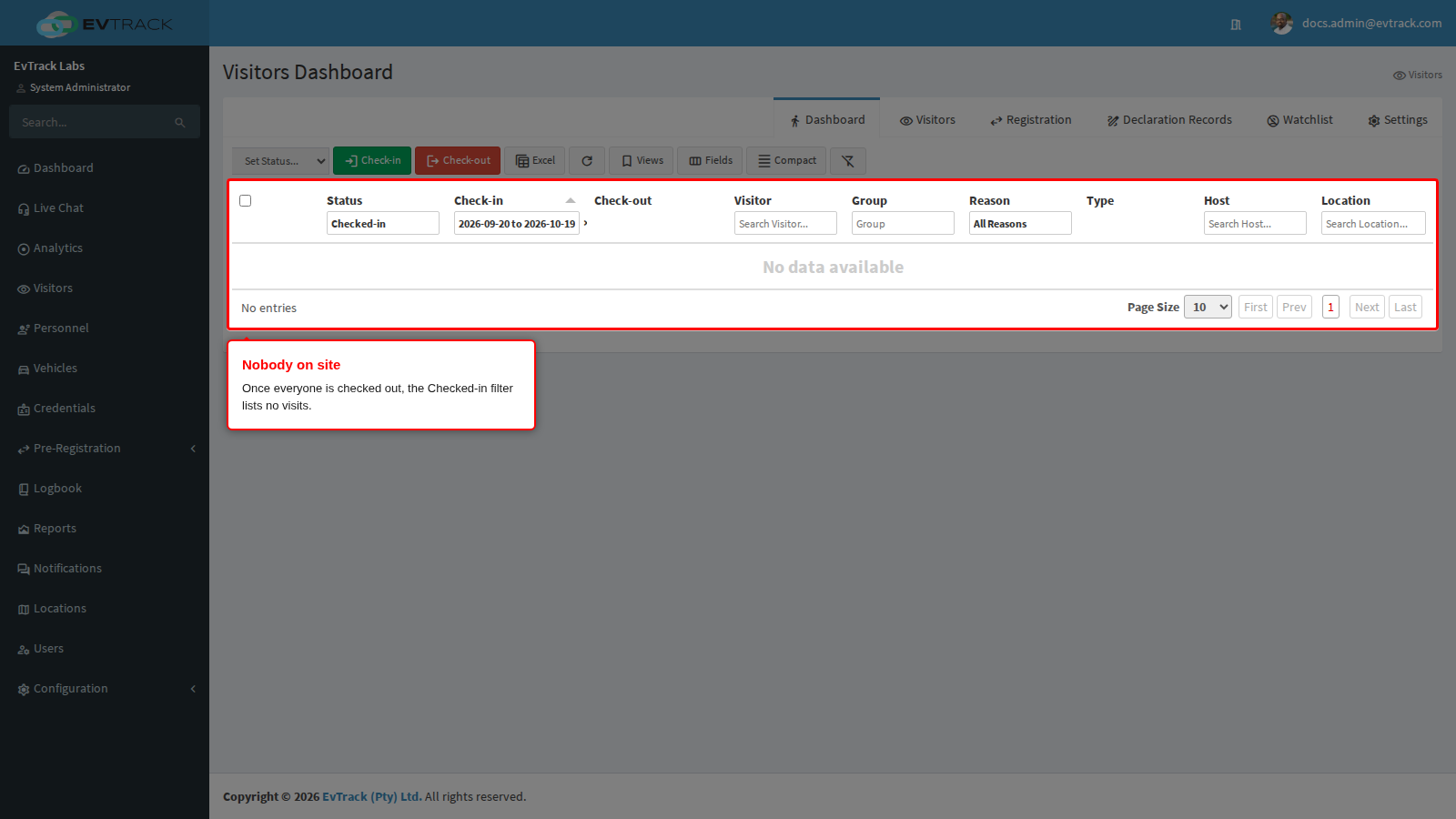Click the sidebar search magnifier icon

[x=180, y=122]
